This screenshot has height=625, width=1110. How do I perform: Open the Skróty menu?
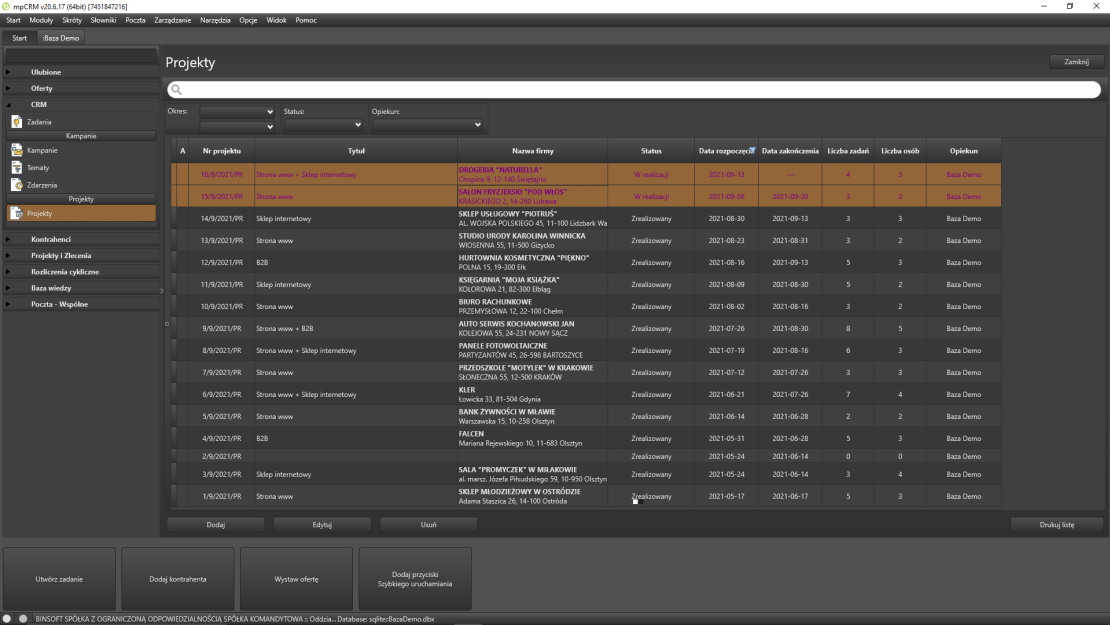tap(72, 21)
